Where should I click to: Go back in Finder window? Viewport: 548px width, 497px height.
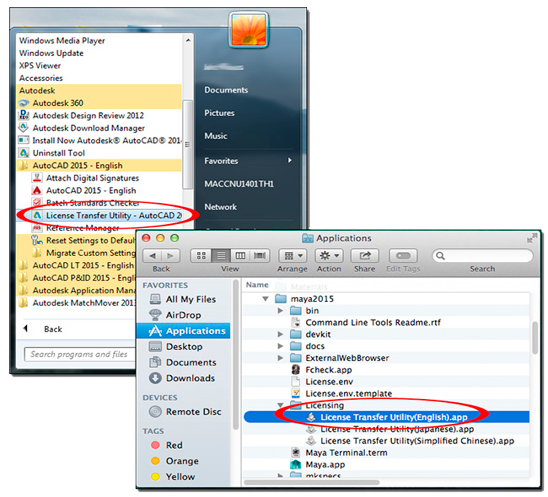point(152,256)
